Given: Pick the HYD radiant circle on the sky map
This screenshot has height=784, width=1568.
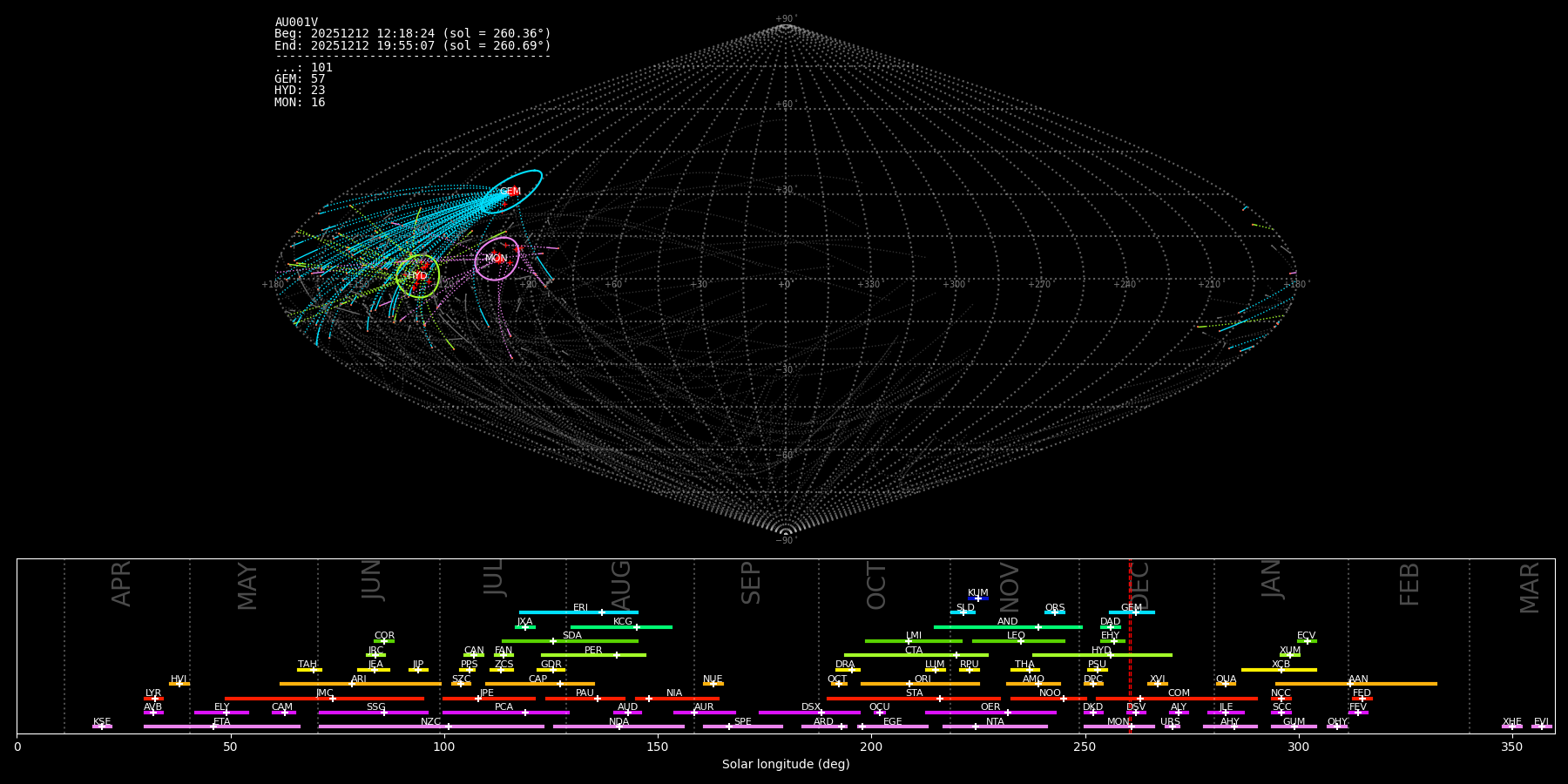Looking at the screenshot, I should point(418,276).
